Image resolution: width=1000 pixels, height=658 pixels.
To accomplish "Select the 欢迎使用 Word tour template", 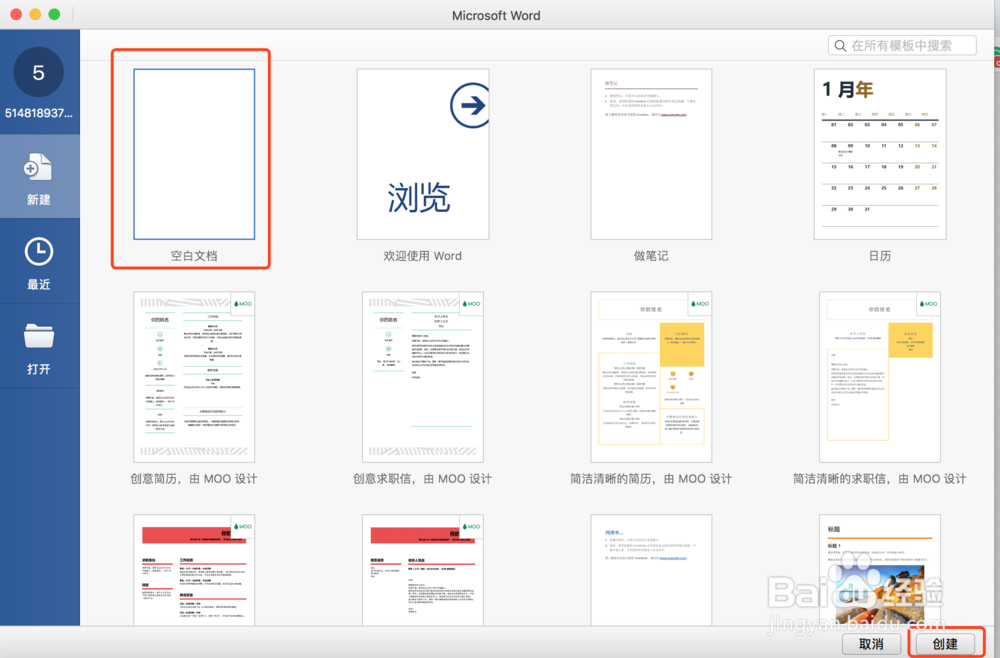I will pyautogui.click(x=423, y=154).
